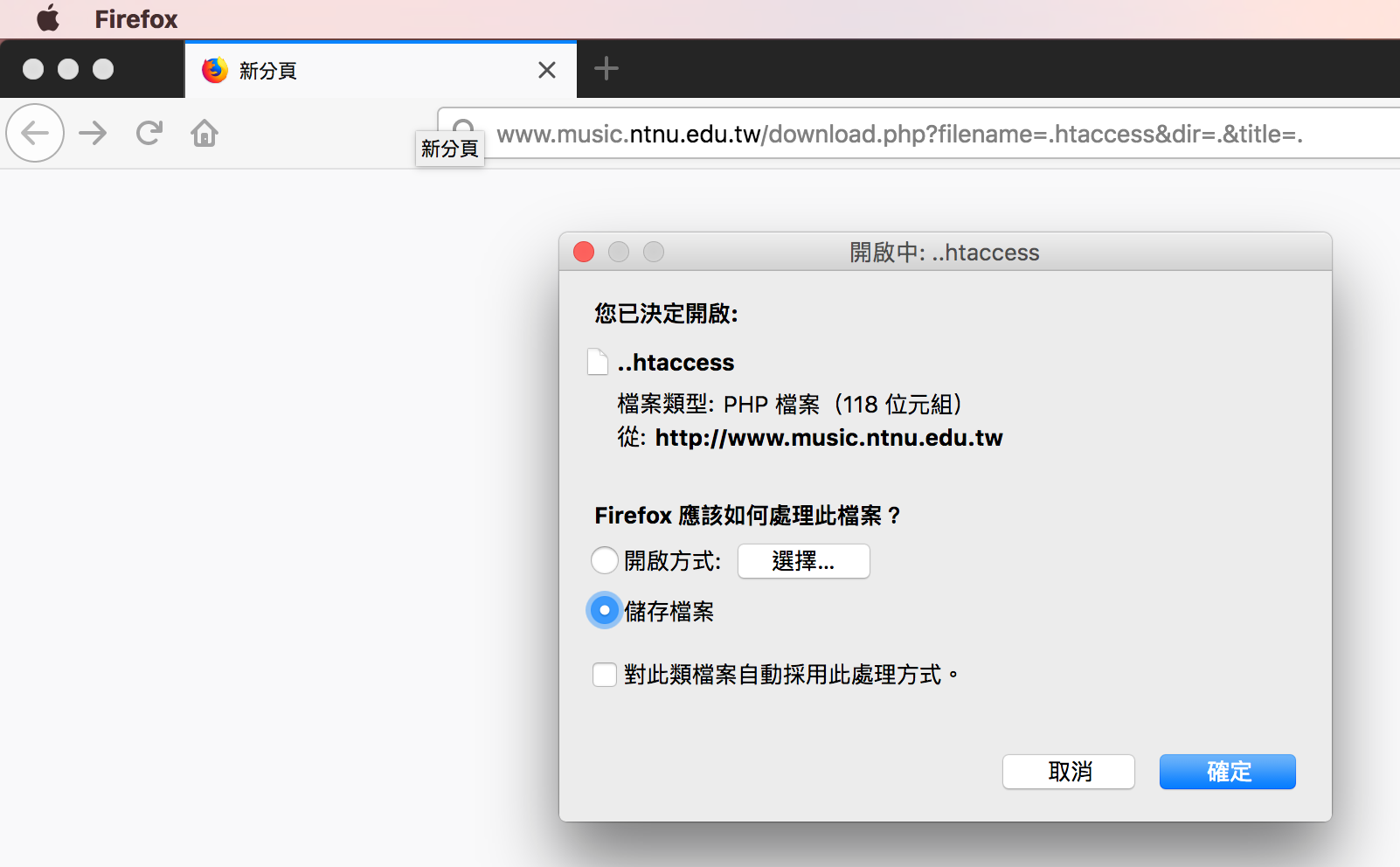Check 對此類檔案自動採用此處理方式 checkbox
The height and width of the screenshot is (867, 1400).
click(605, 675)
